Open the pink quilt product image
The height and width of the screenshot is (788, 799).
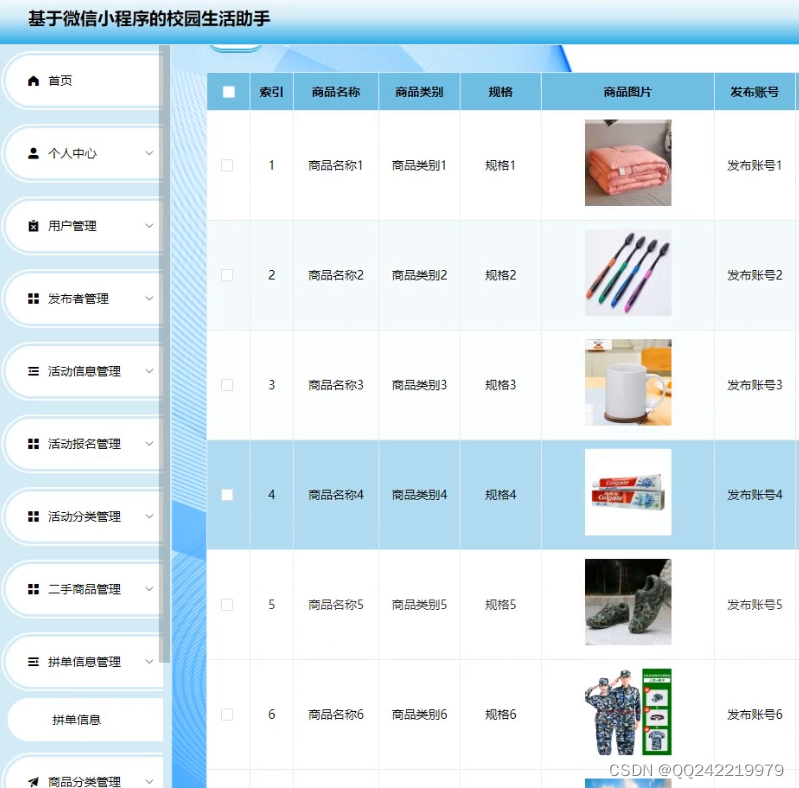pos(628,163)
